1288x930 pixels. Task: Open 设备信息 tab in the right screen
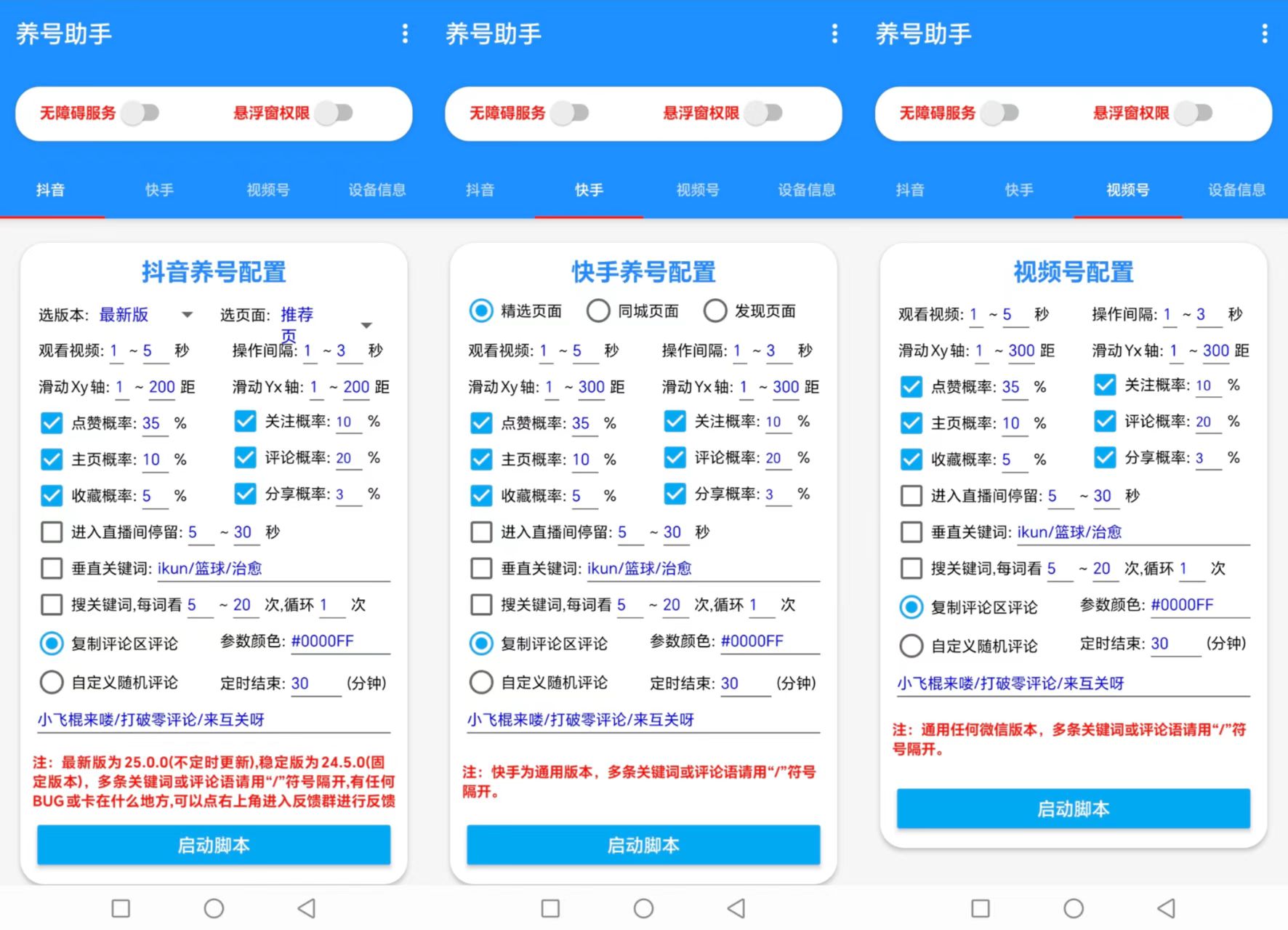(1236, 191)
